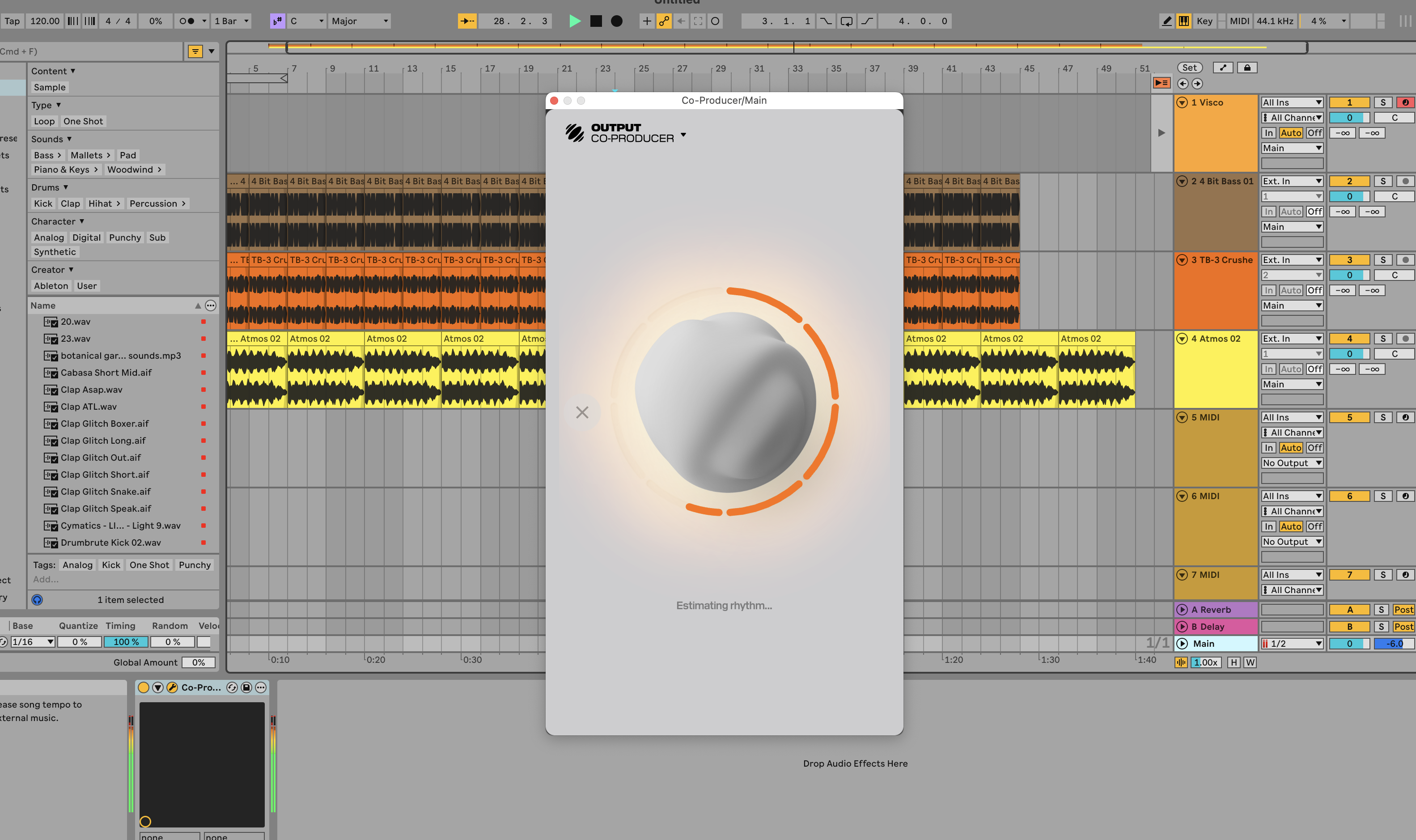
Task: Toggle Computer MIDI Keyboard icon
Action: click(1183, 21)
